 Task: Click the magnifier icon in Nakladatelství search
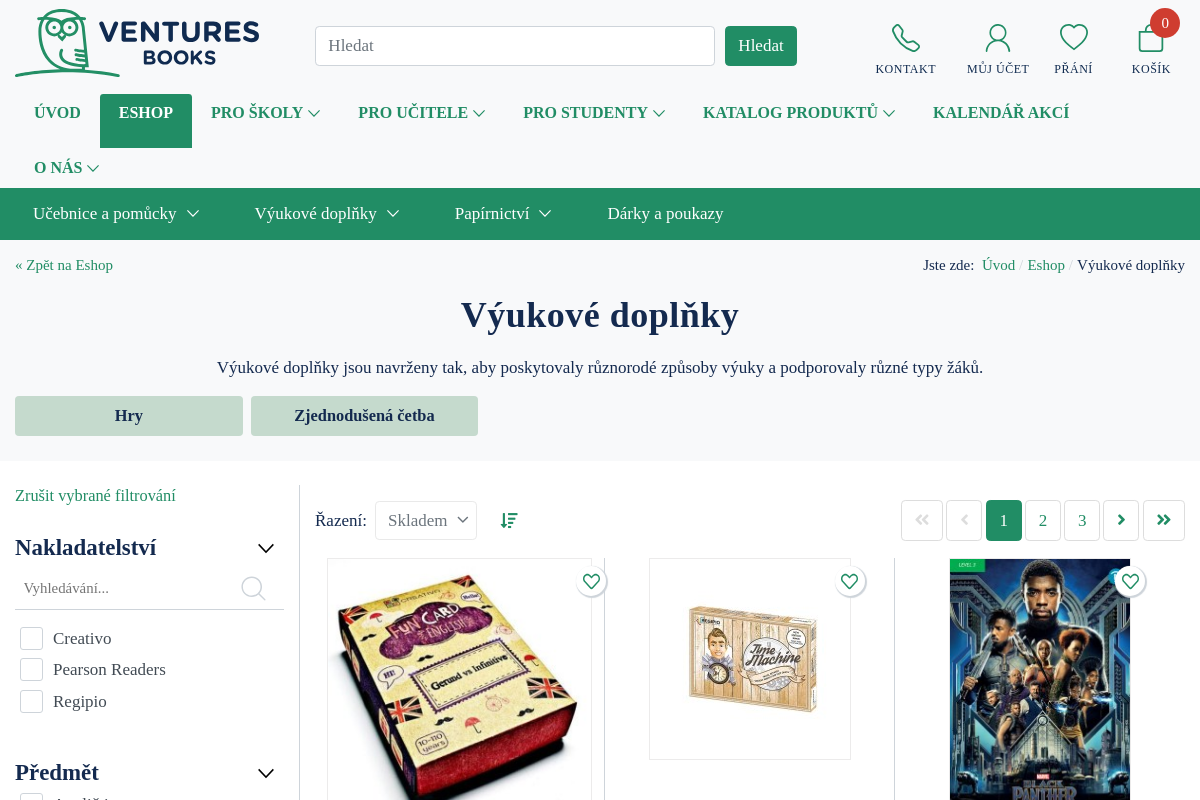253,588
